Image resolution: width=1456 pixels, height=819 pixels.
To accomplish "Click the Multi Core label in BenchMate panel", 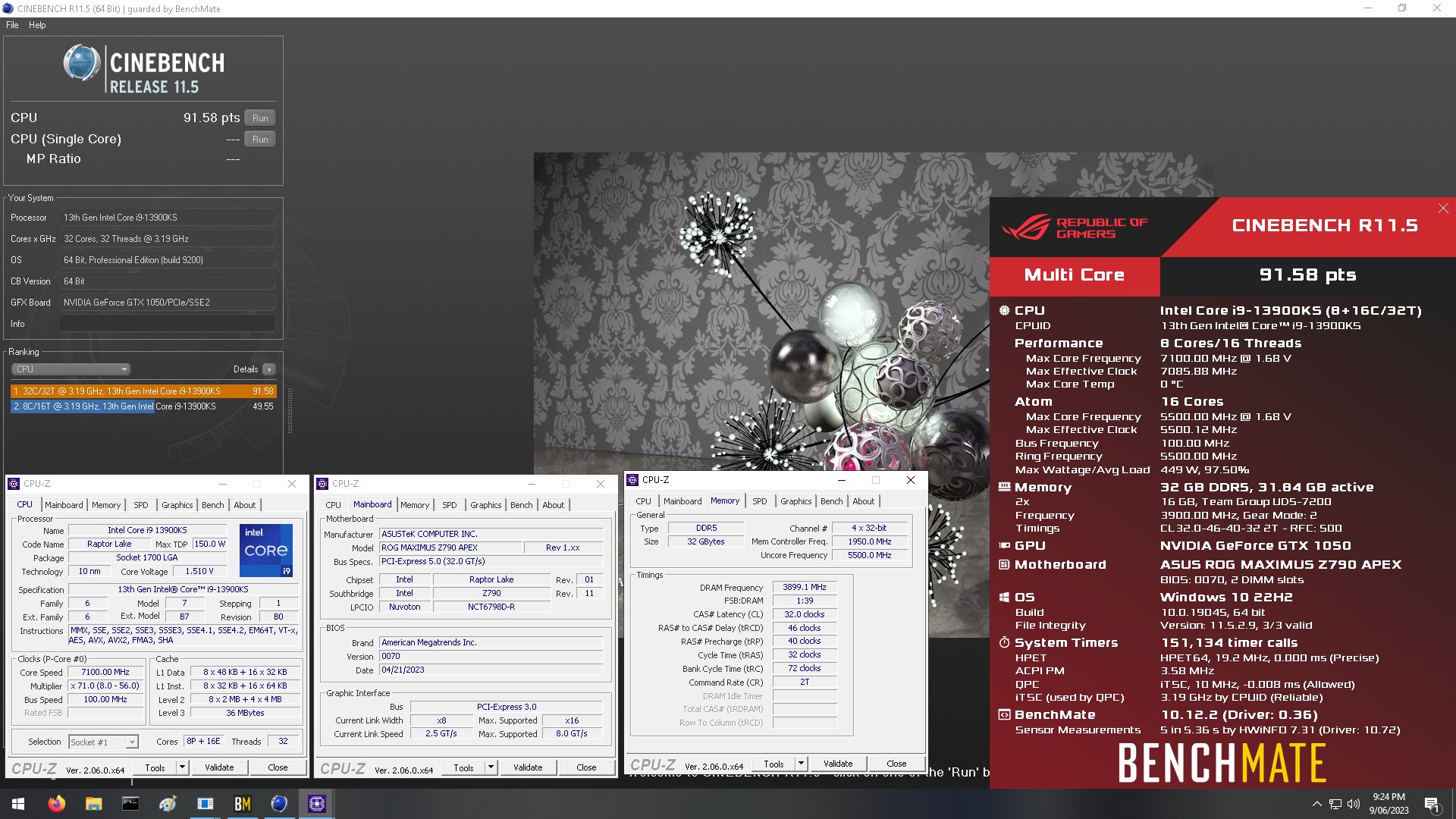I will 1075,275.
